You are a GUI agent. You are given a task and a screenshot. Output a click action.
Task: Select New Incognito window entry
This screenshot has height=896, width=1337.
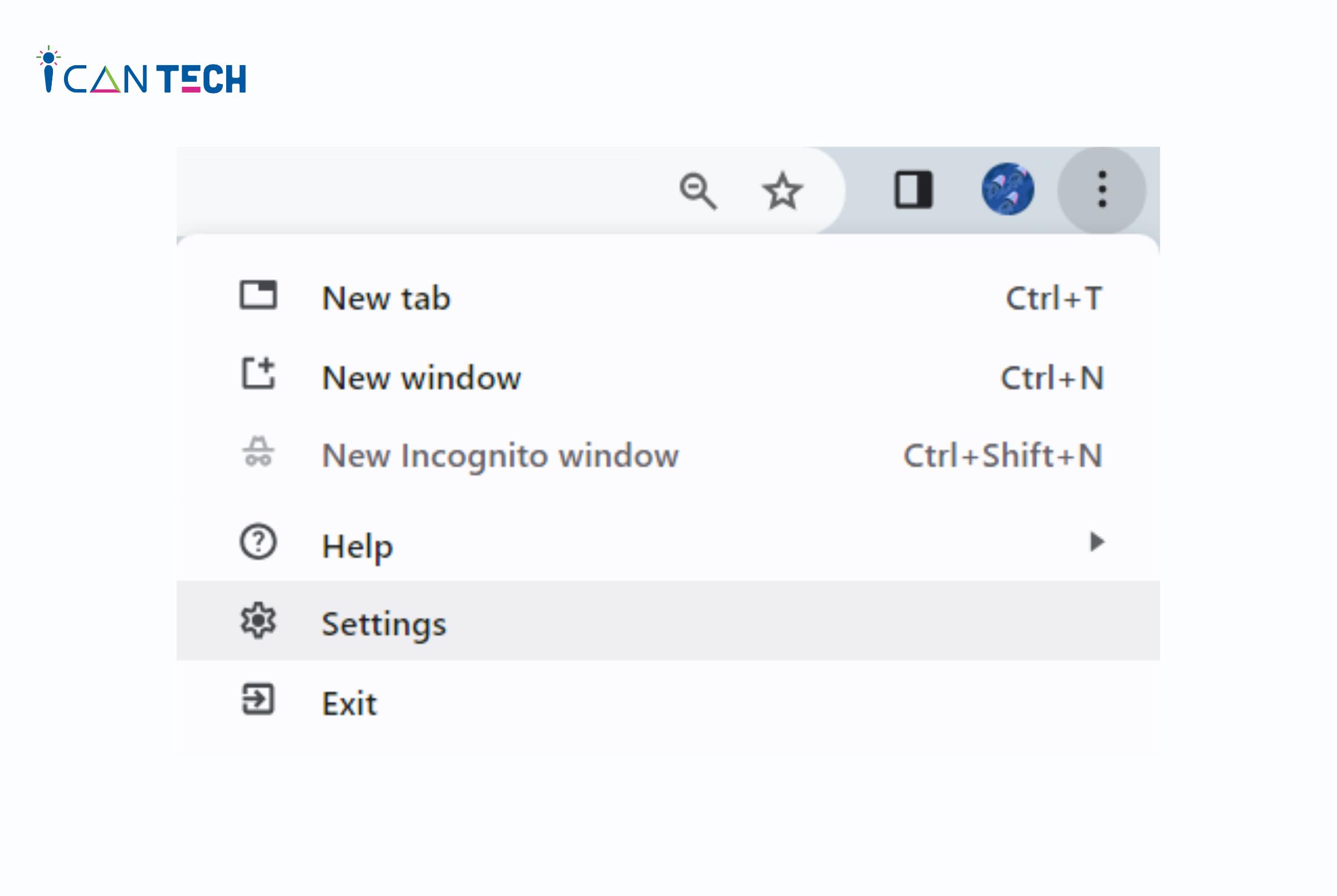pyautogui.click(x=667, y=456)
